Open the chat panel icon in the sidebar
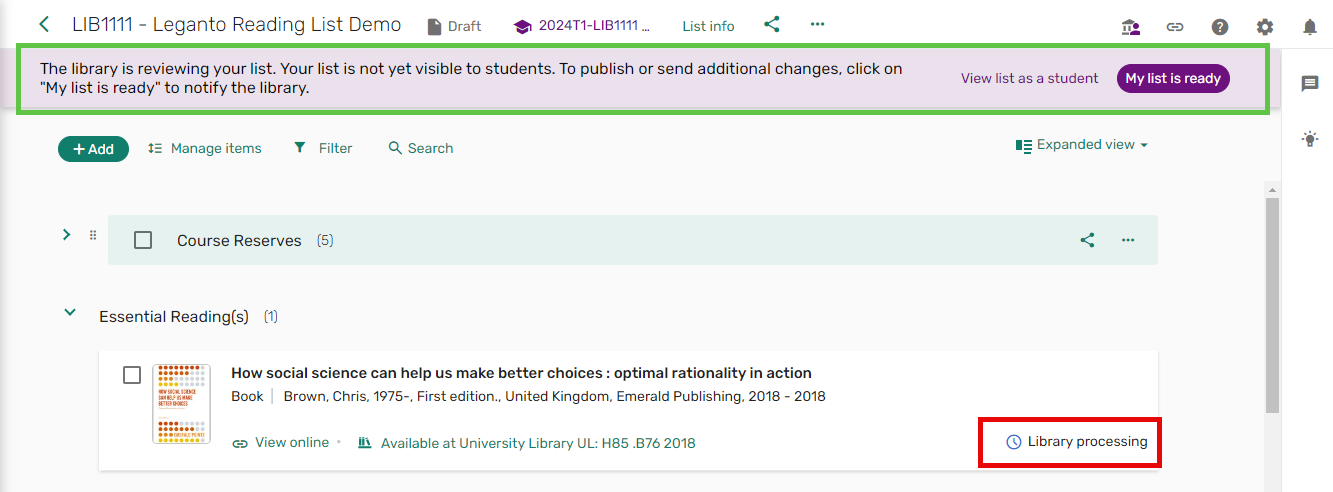The image size is (1333, 492). pyautogui.click(x=1309, y=84)
